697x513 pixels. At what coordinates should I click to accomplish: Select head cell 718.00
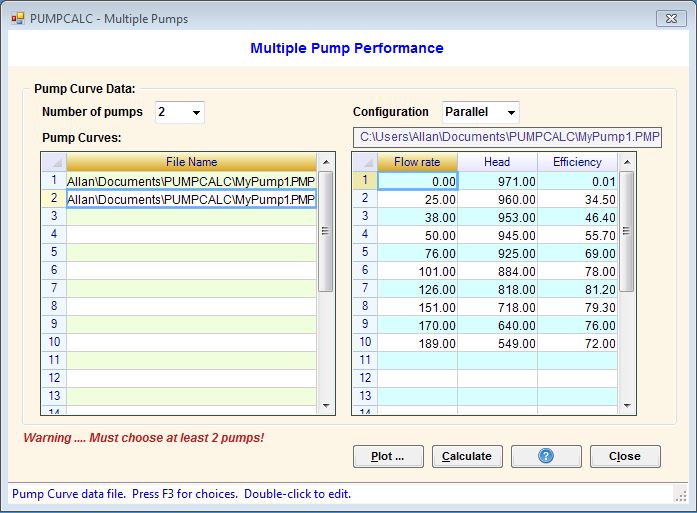(x=497, y=307)
